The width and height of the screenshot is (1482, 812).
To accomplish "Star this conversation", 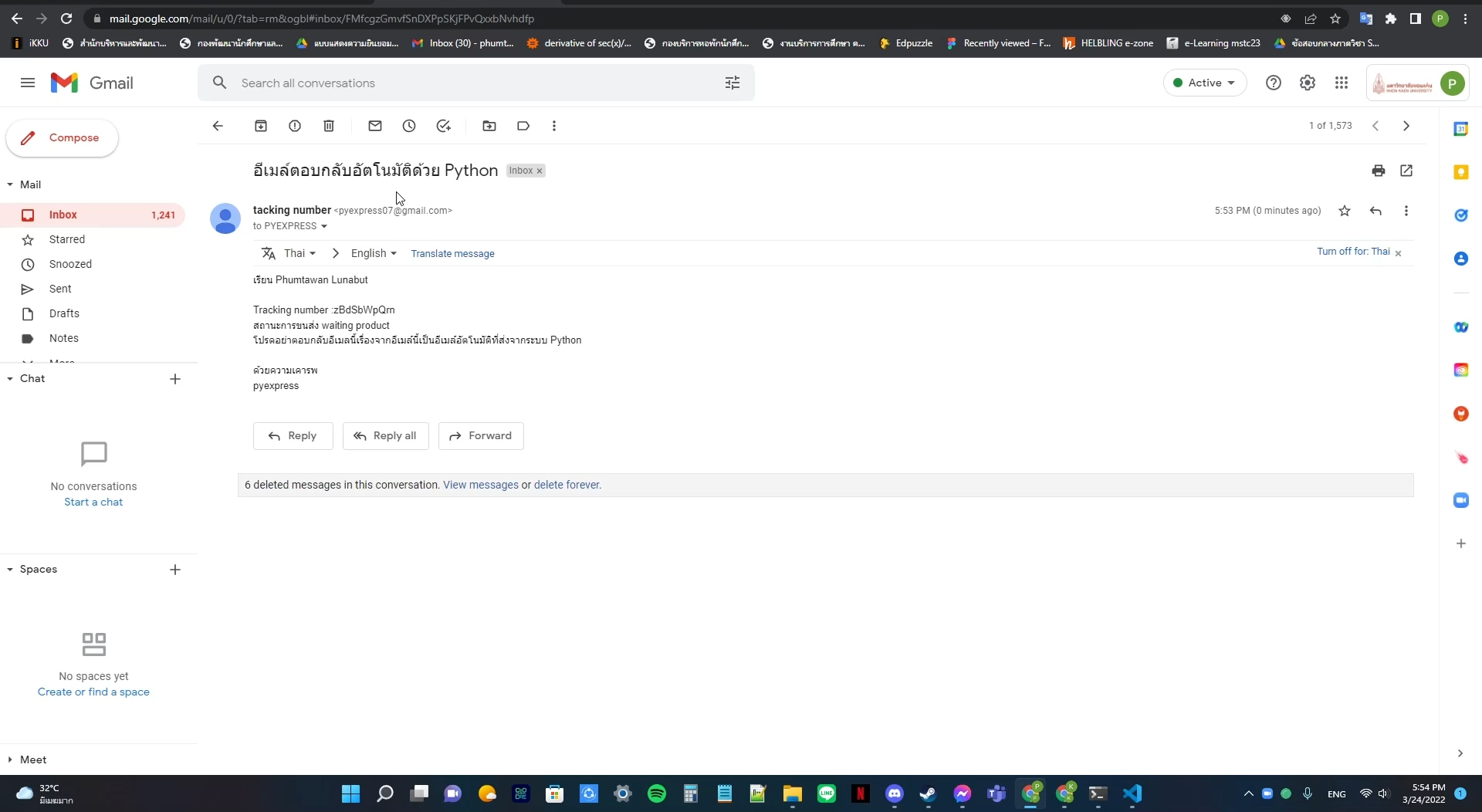I will [1345, 211].
